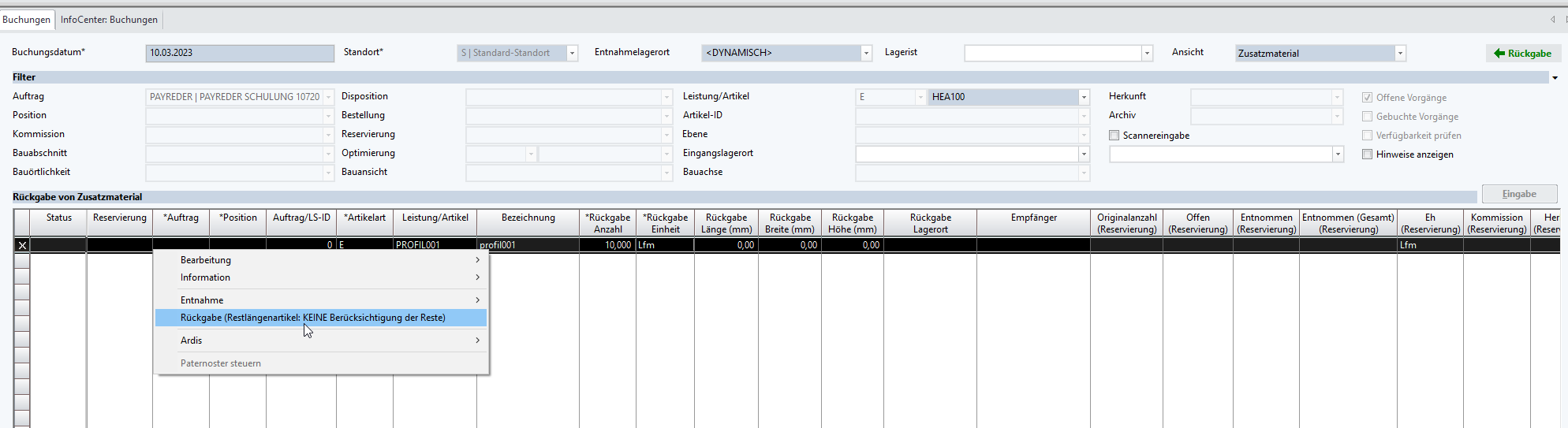The image size is (1568, 428).
Task: Open the Leistung/Artikel HEA100 dropdown
Action: click(1084, 97)
